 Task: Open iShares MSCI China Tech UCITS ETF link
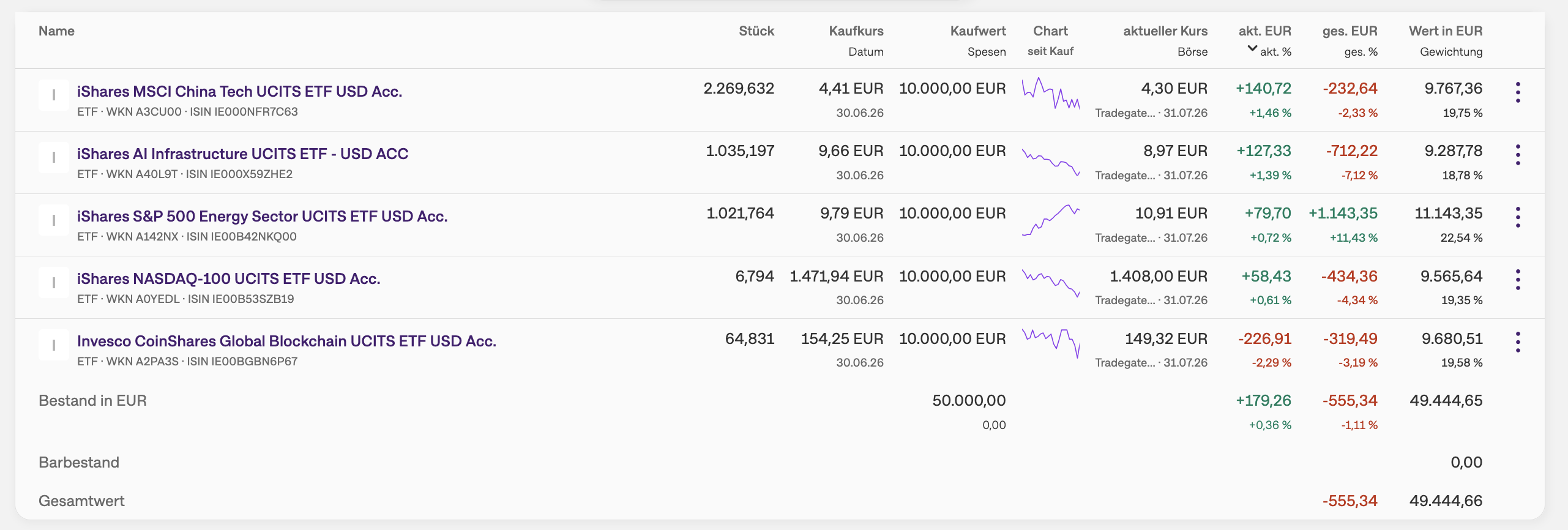click(239, 91)
